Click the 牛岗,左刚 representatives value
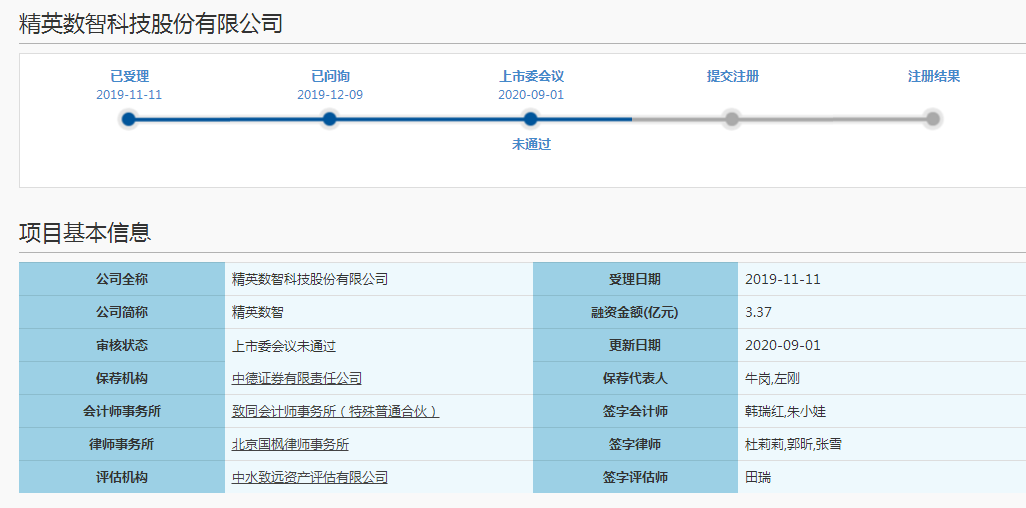Image resolution: width=1026 pixels, height=508 pixels. 772,378
